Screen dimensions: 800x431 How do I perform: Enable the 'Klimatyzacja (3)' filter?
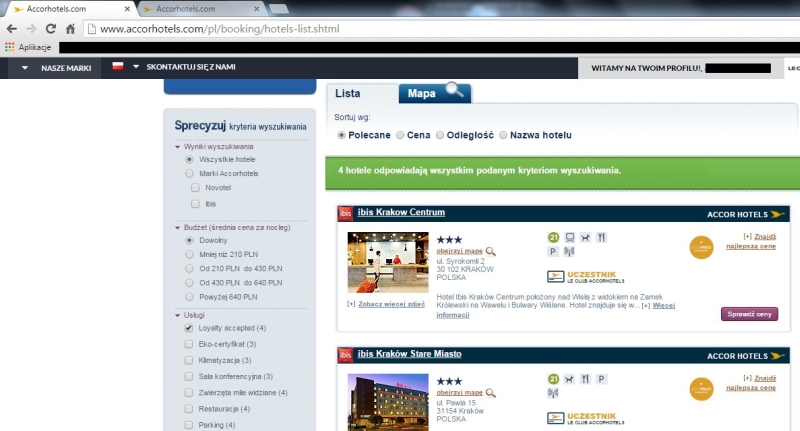[x=189, y=361]
